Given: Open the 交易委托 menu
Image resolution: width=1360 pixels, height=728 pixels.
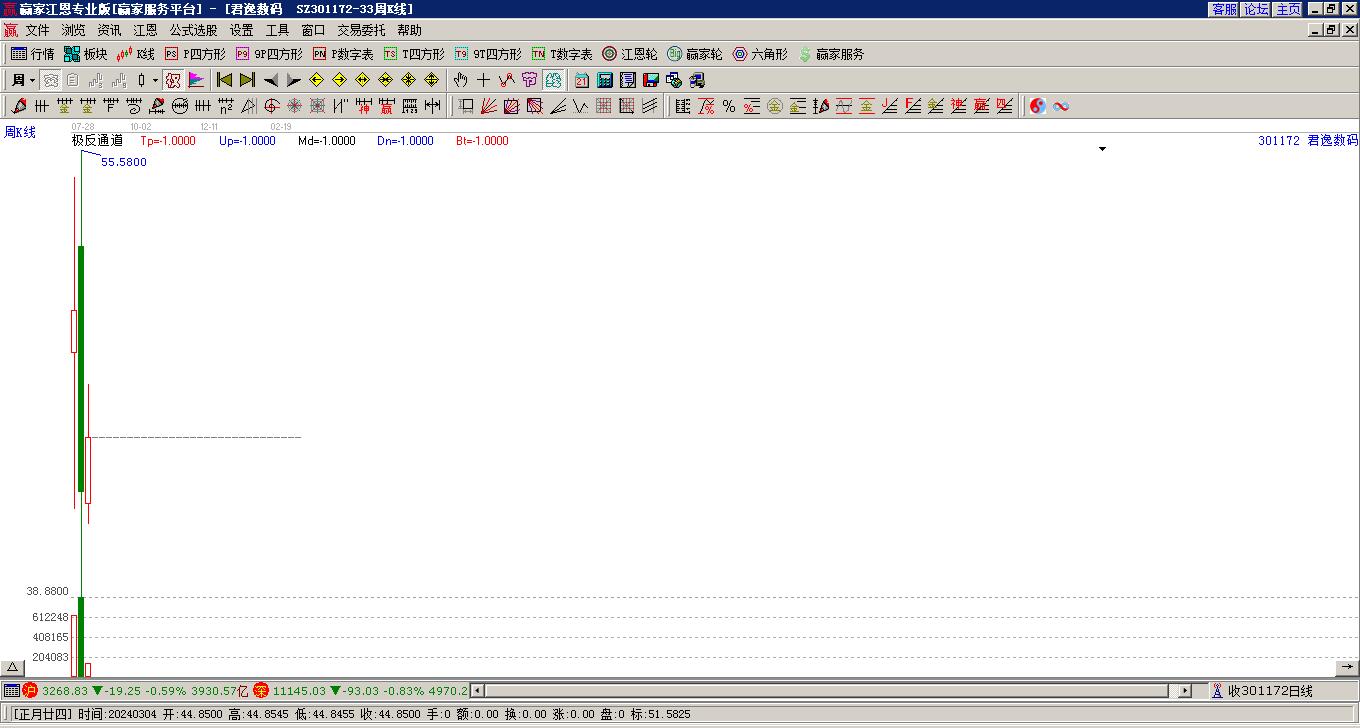Looking at the screenshot, I should coord(361,31).
